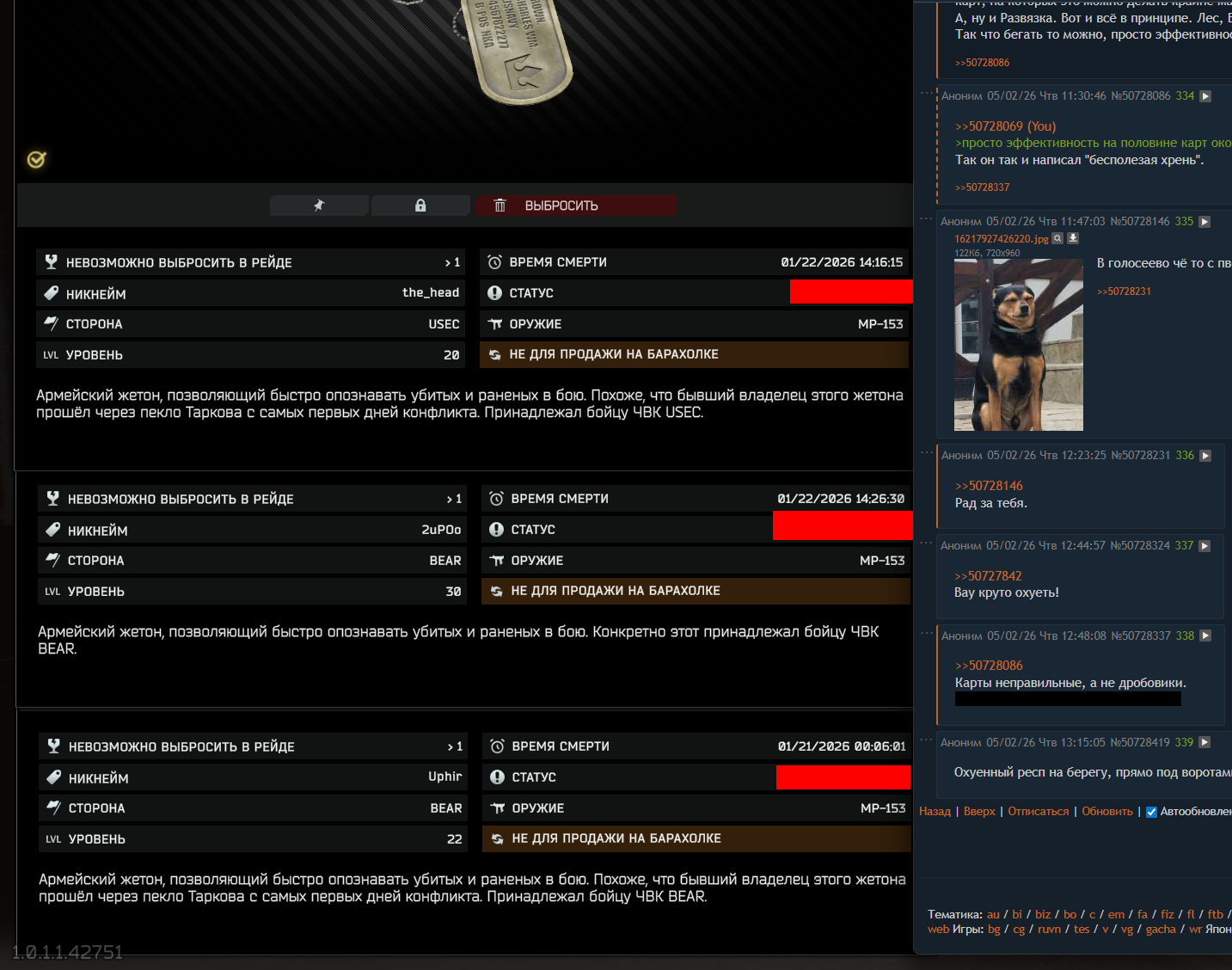Viewport: 1232px width, 970px height.
Task: Open the au board link
Action: [993, 915]
